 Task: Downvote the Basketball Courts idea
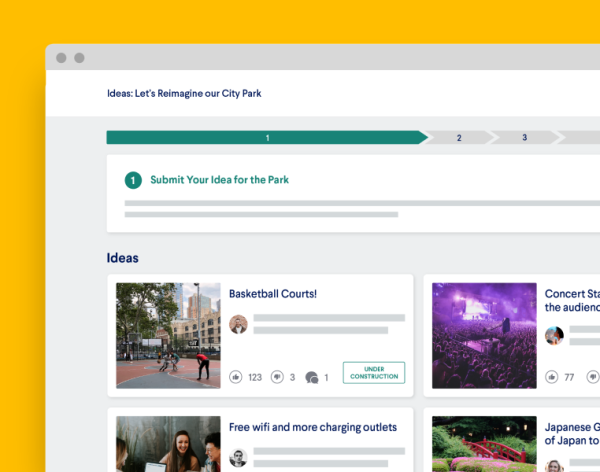click(277, 377)
